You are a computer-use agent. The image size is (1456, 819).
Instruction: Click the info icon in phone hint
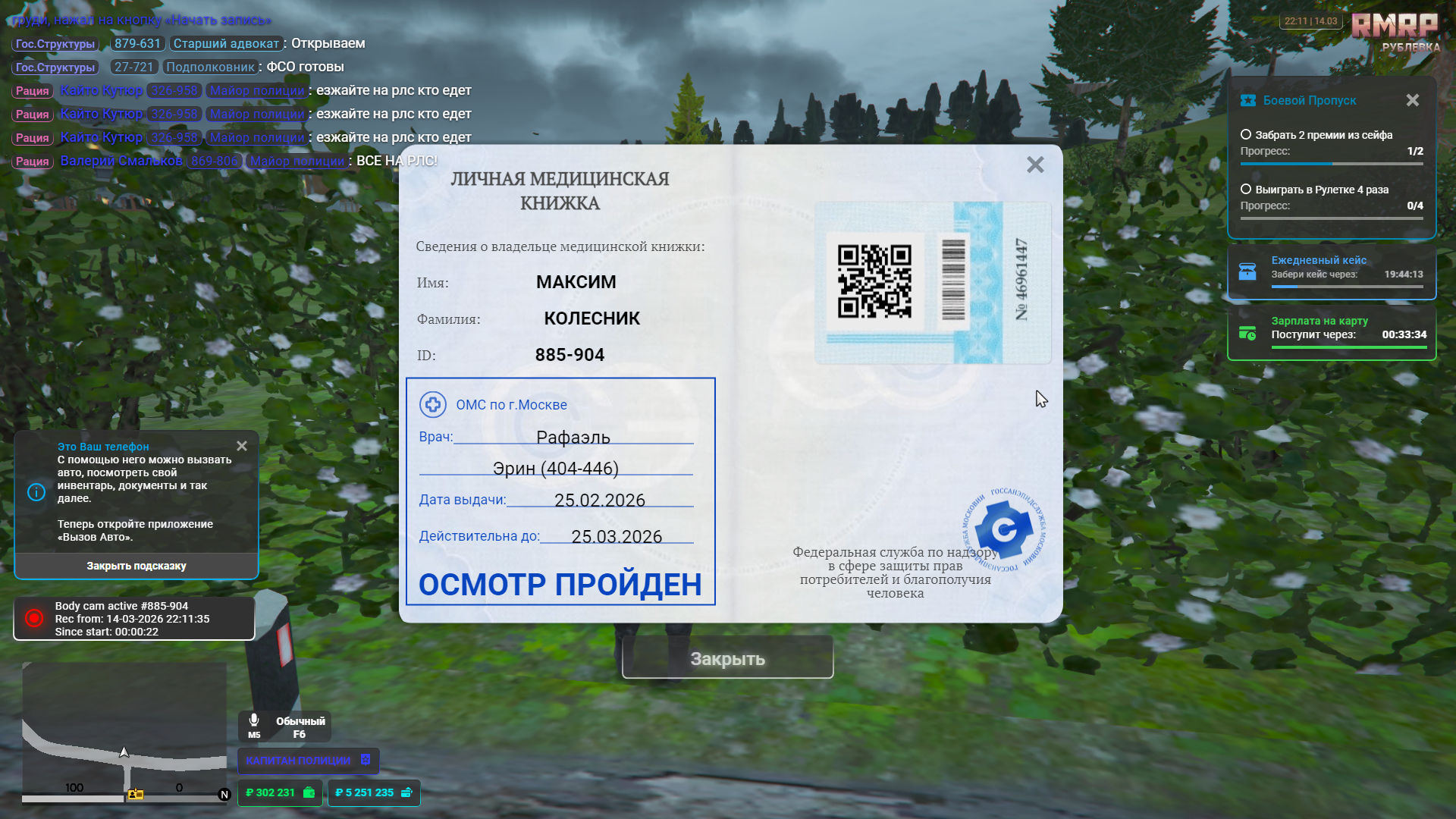36,492
